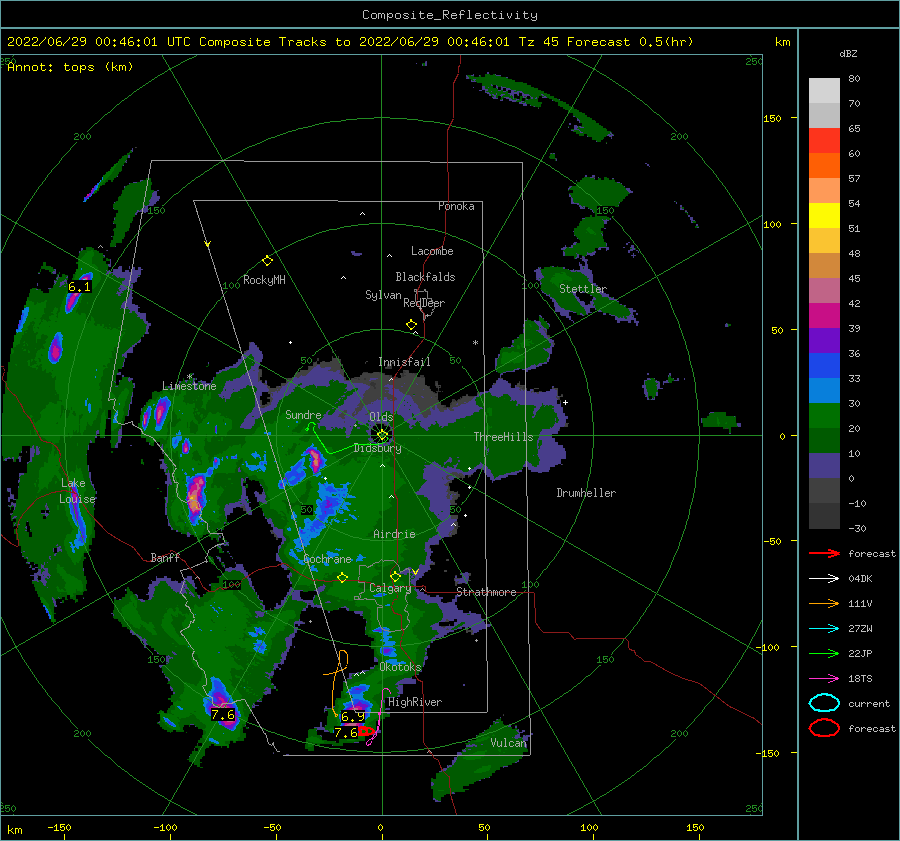This screenshot has height=841, width=900.
Task: Click the cyan 27ZW arrow legend icon
Action: (825, 628)
